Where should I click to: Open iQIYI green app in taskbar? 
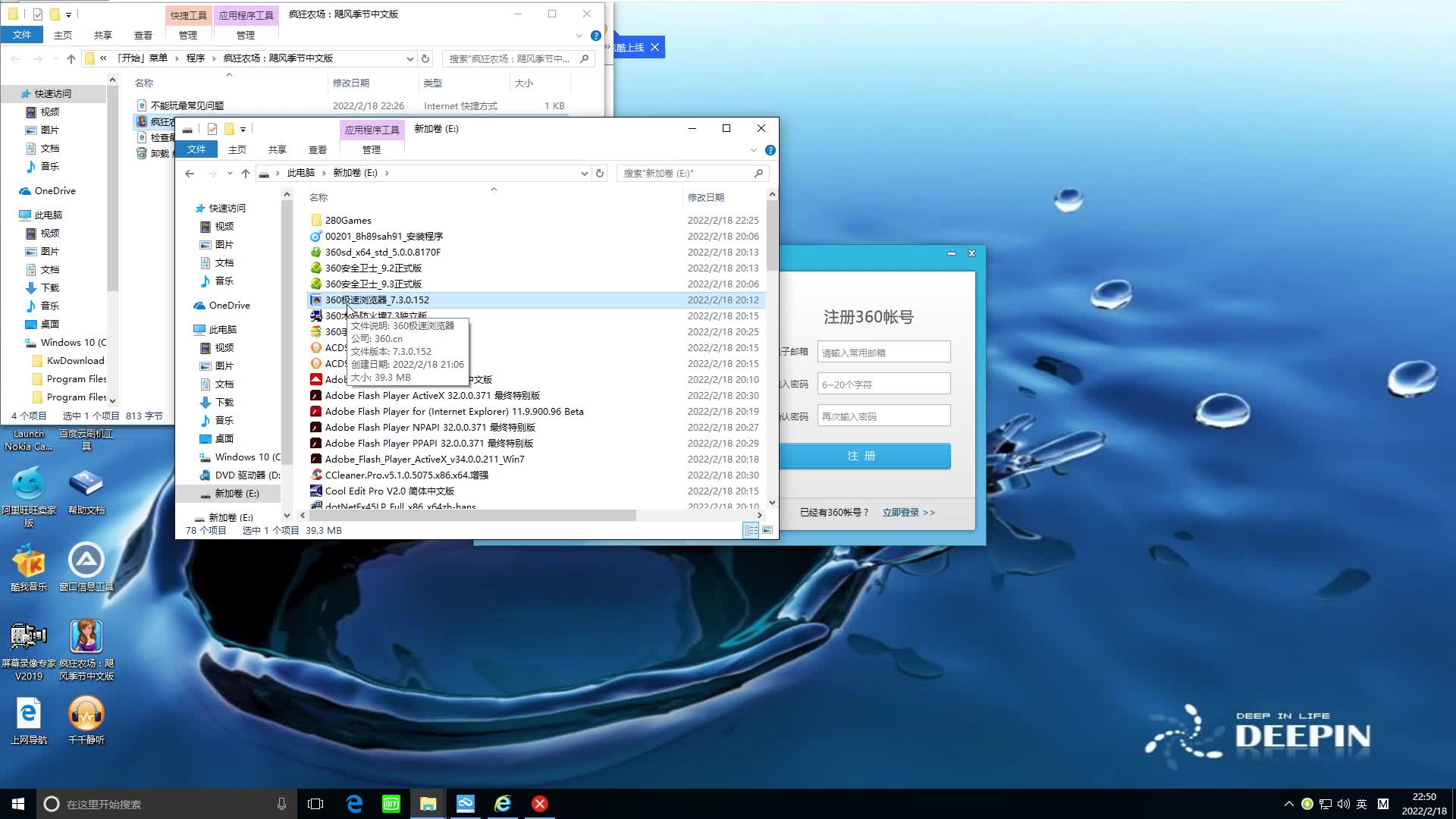pos(391,804)
